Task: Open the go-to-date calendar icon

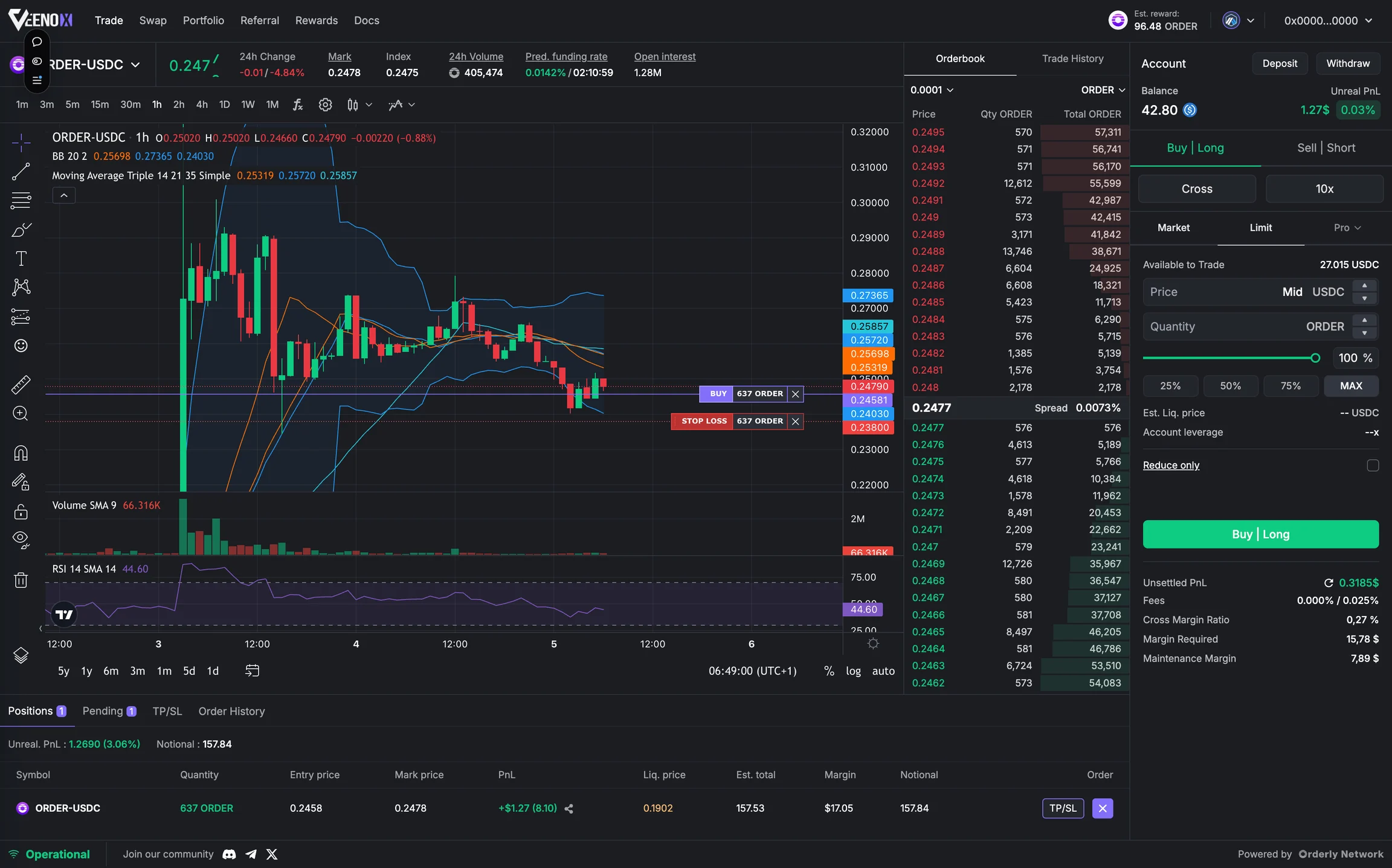Action: 253,670
